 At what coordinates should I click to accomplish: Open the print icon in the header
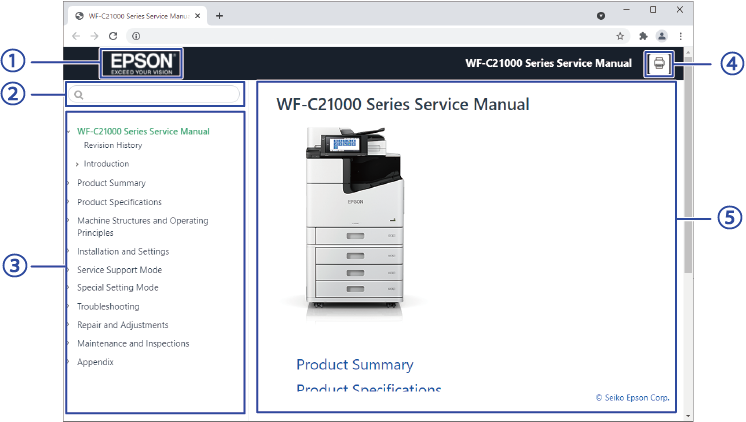pyautogui.click(x=659, y=63)
